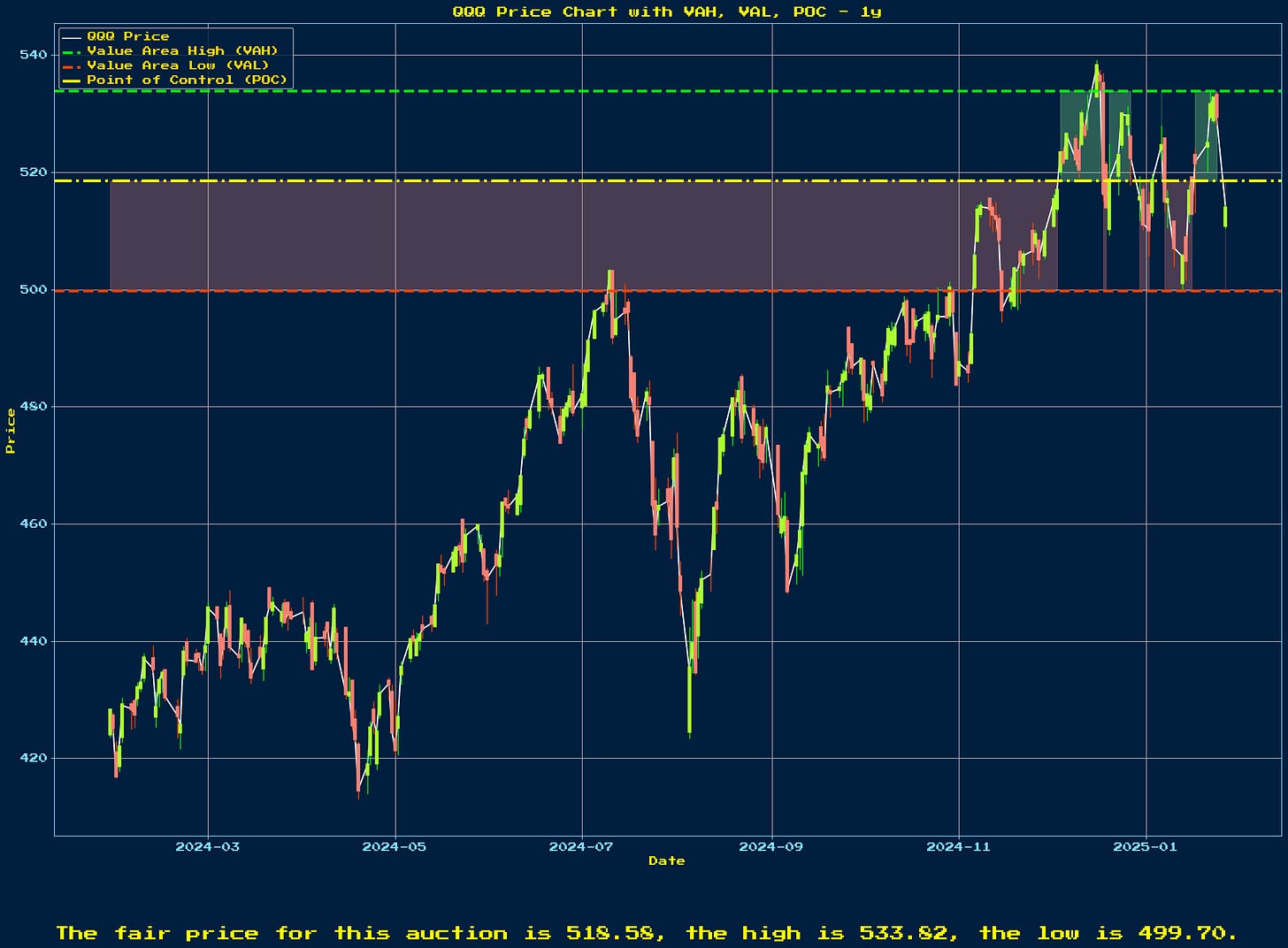Viewport: 1288px width, 948px height.
Task: Click the 520 price axis label
Action: (32, 172)
